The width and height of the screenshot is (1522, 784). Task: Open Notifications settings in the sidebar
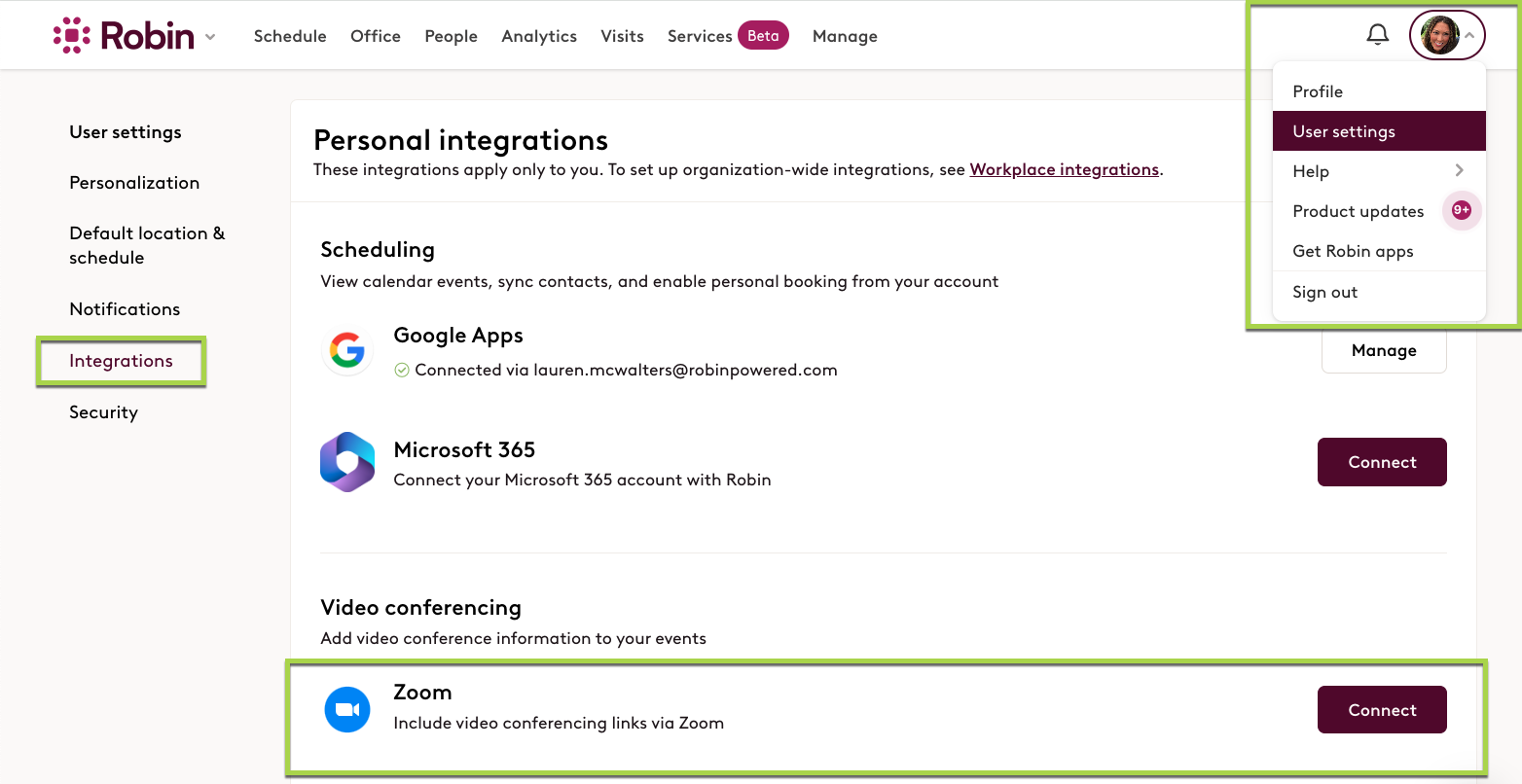[125, 308]
